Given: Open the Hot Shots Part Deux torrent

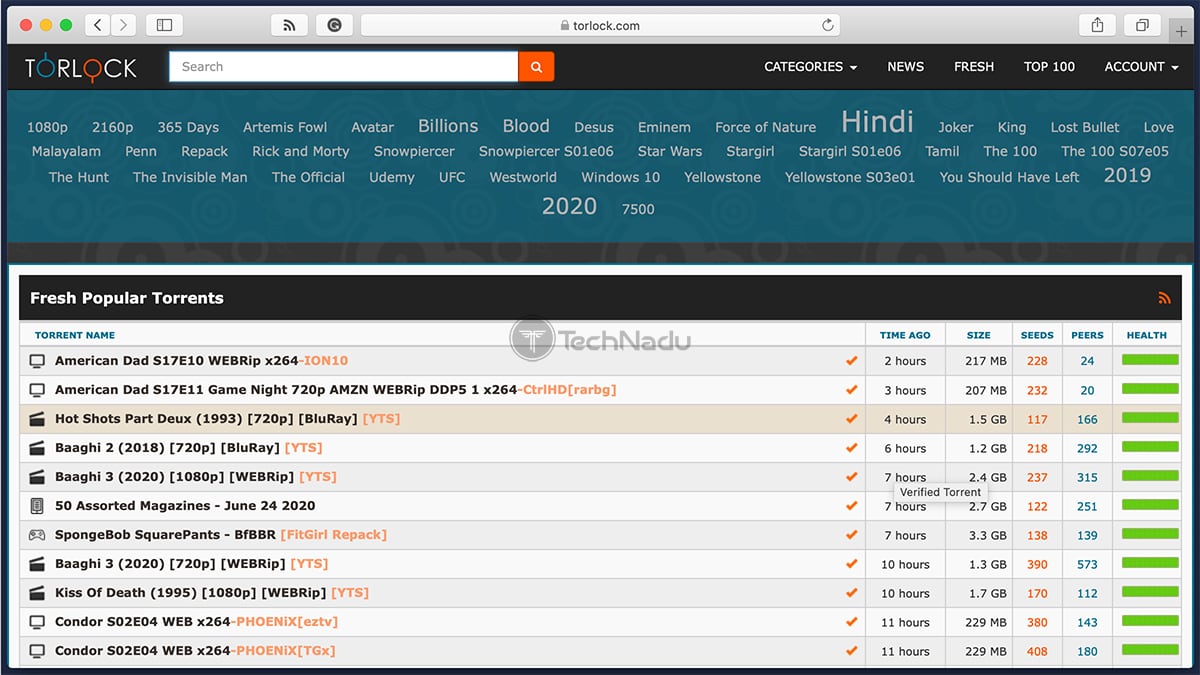Looking at the screenshot, I should 227,419.
